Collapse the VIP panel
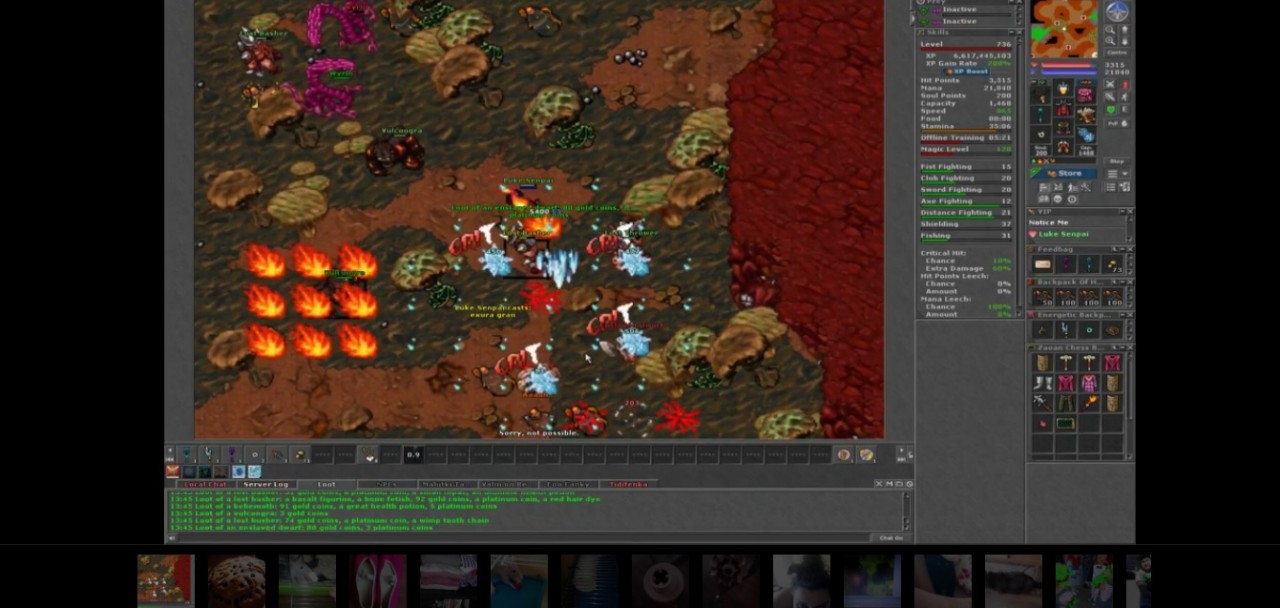This screenshot has width=1280, height=608. 1121,212
